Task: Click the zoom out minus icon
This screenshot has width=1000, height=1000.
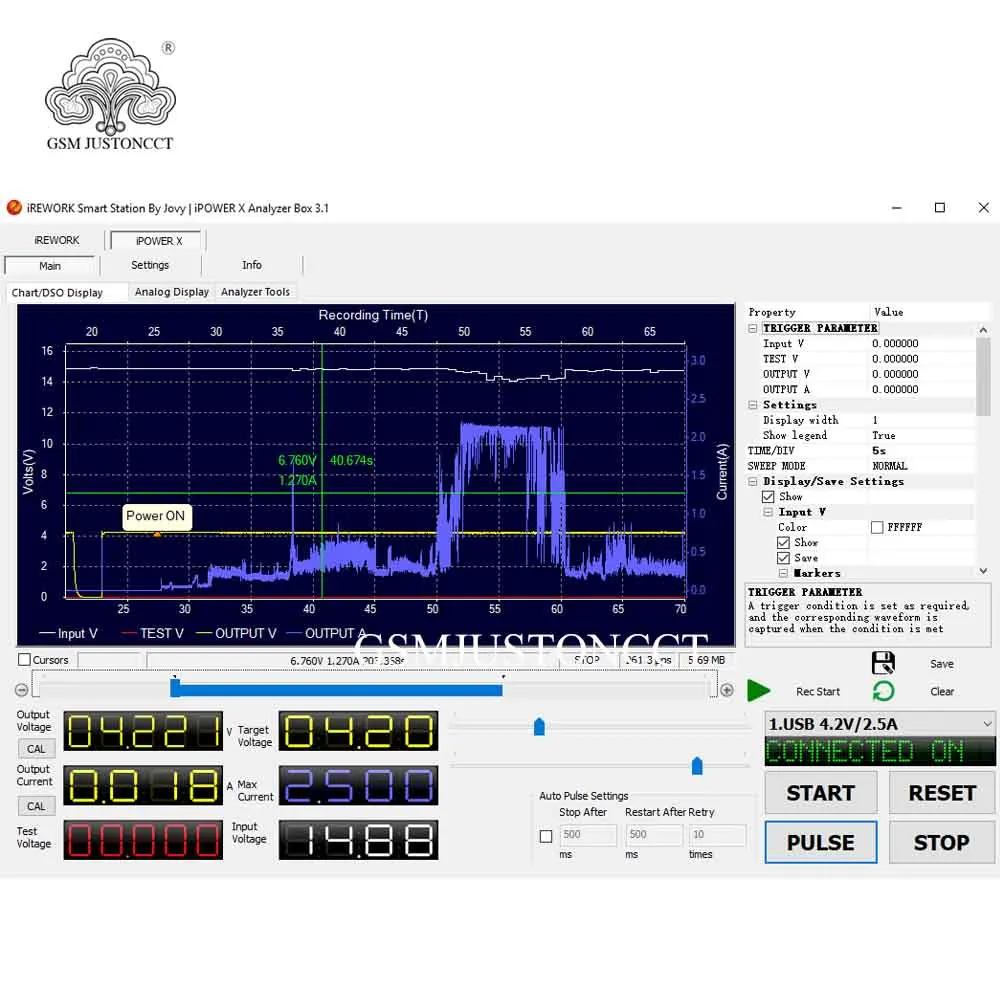Action: point(22,690)
